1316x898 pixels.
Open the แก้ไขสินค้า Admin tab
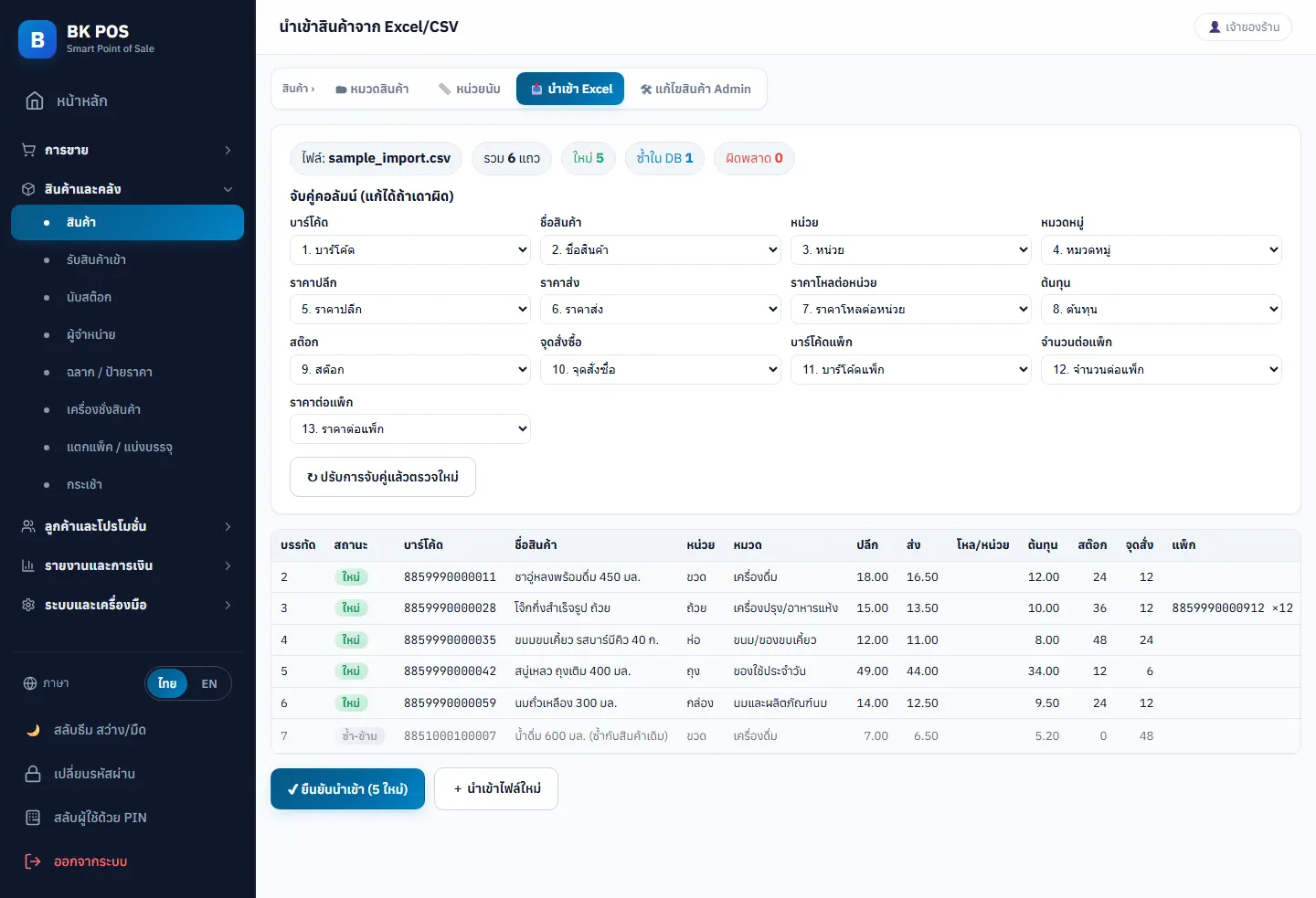pos(695,89)
